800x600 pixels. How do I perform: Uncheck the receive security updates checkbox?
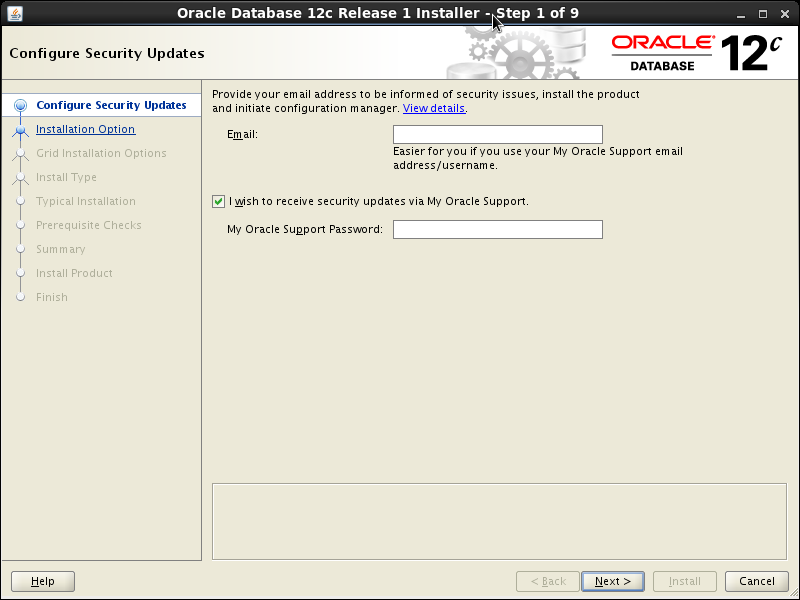coord(218,202)
